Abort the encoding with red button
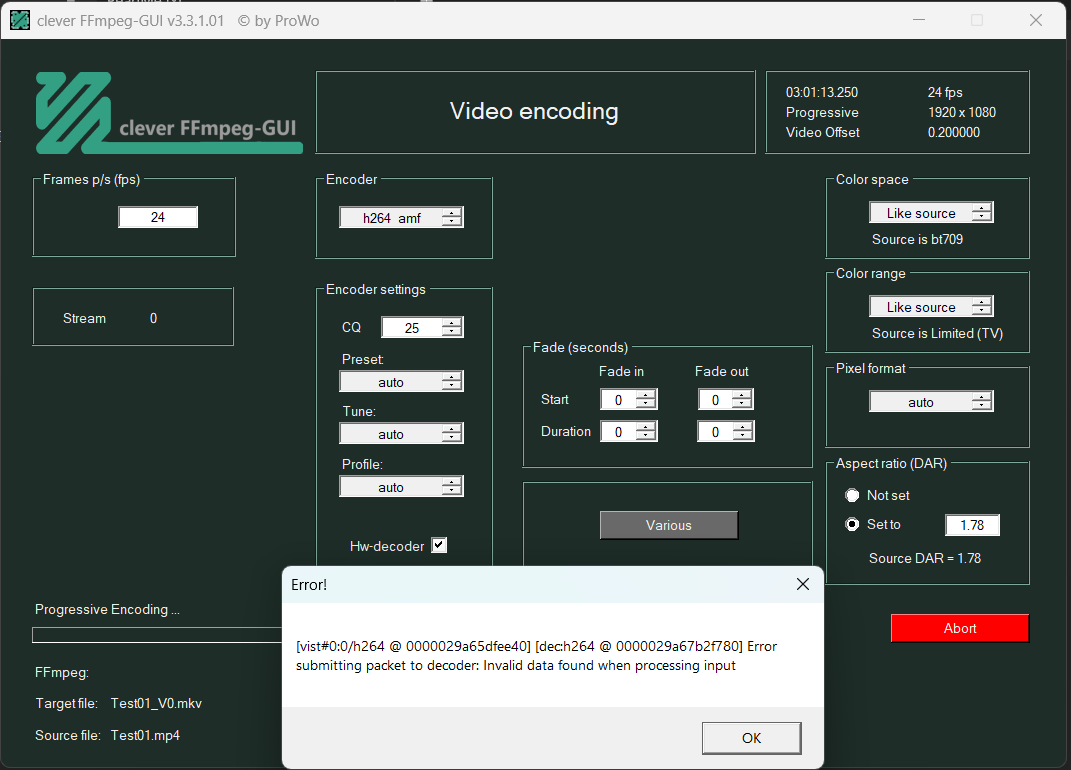 (959, 628)
